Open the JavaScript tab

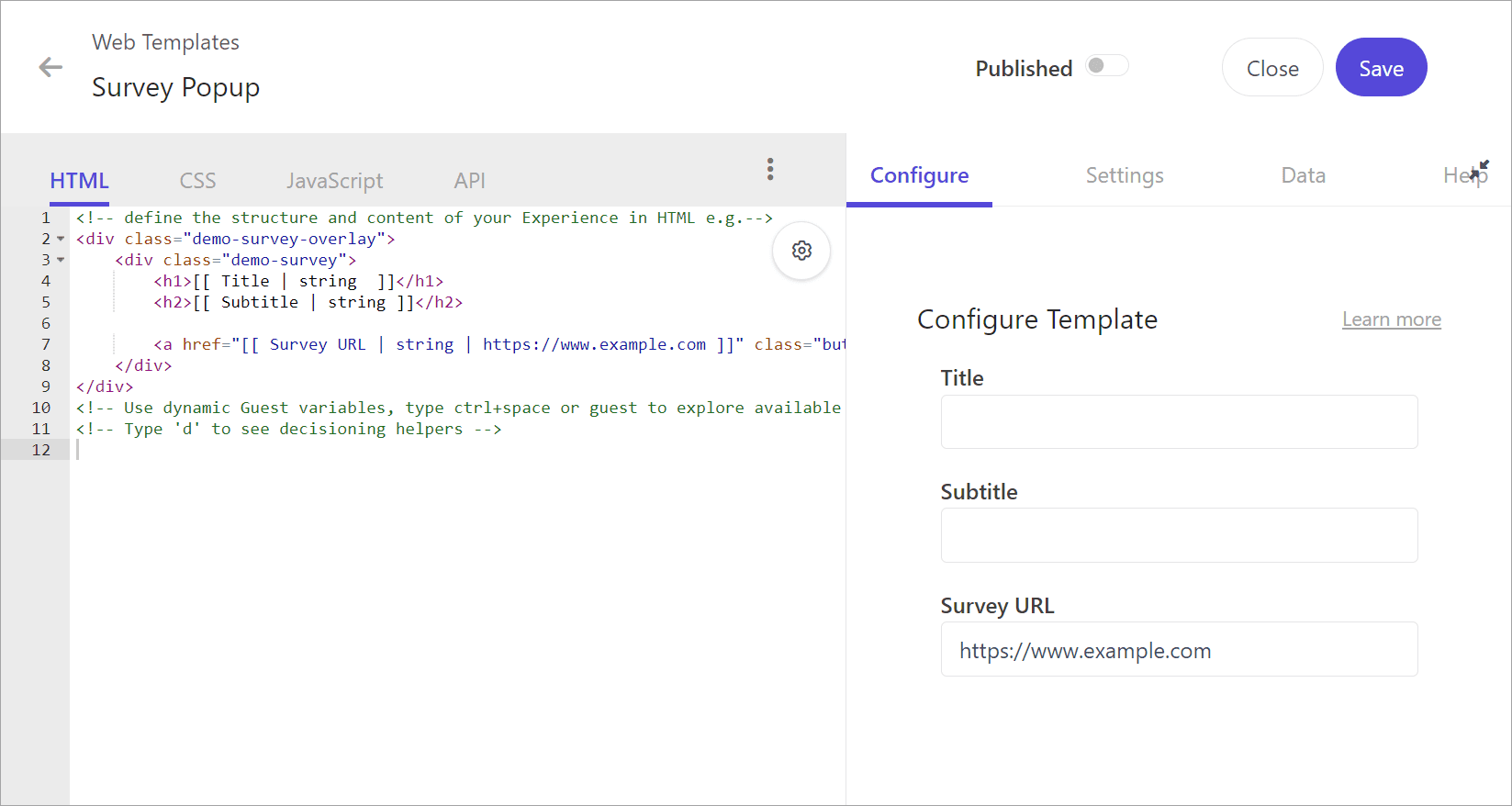click(x=334, y=181)
